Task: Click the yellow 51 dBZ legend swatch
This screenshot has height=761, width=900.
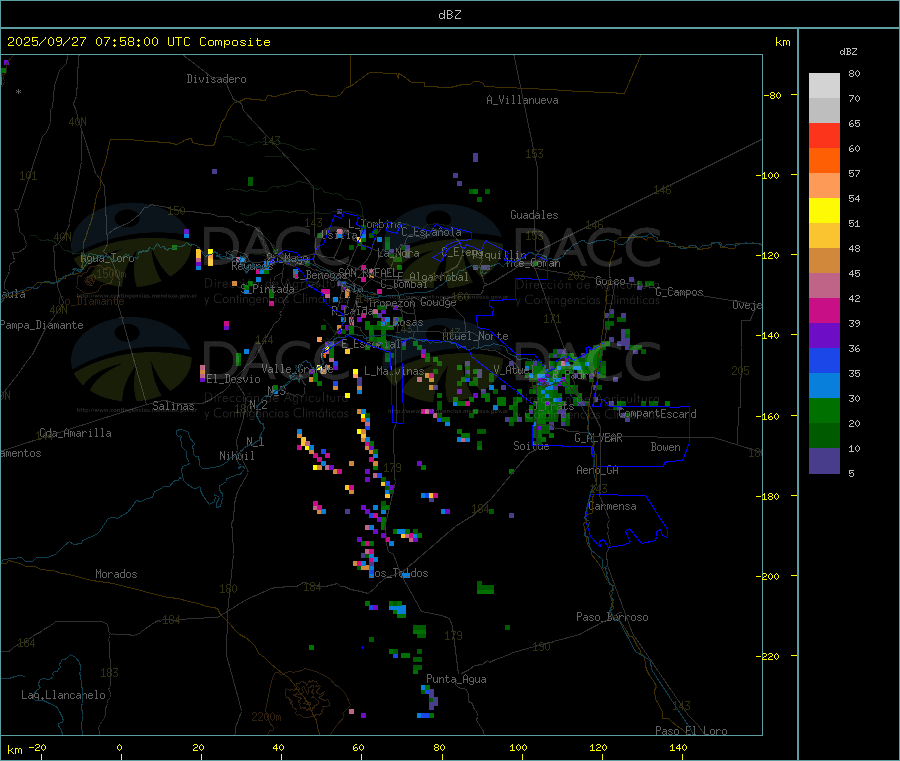Action: click(x=824, y=211)
